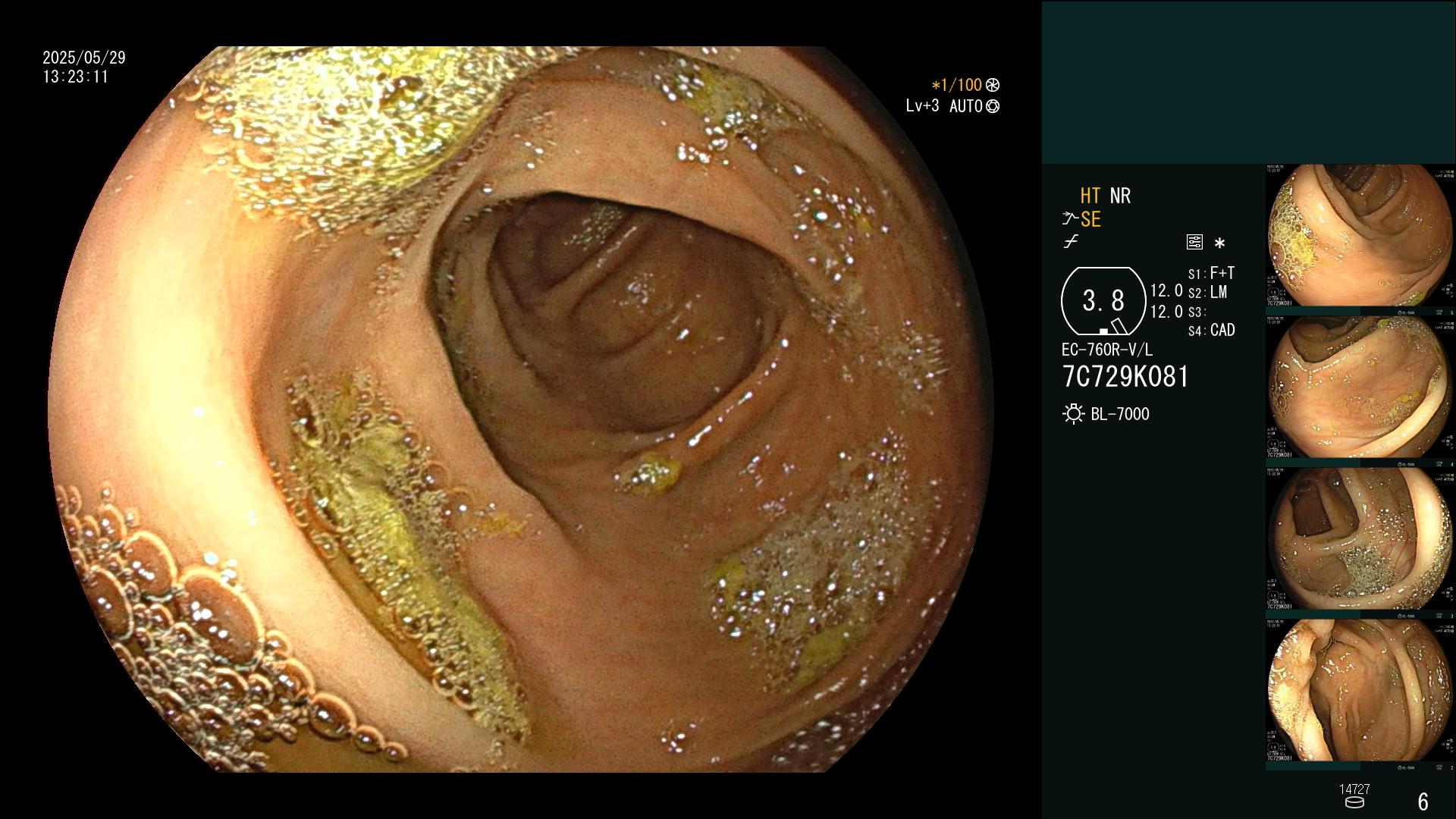
Task: Open the captured thumbnail numbered 5
Action: click(1360, 239)
